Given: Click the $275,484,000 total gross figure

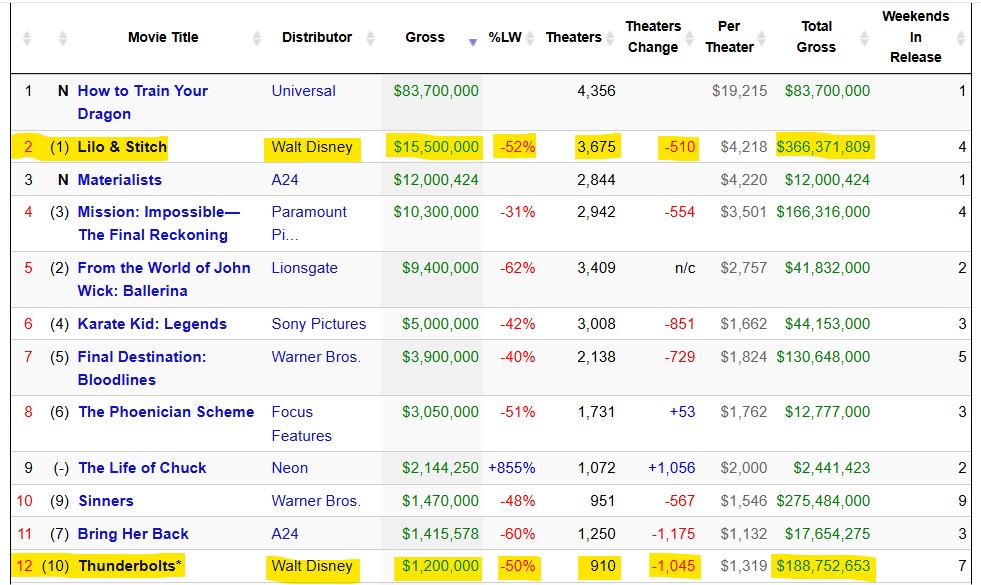Looking at the screenshot, I should (x=823, y=501).
